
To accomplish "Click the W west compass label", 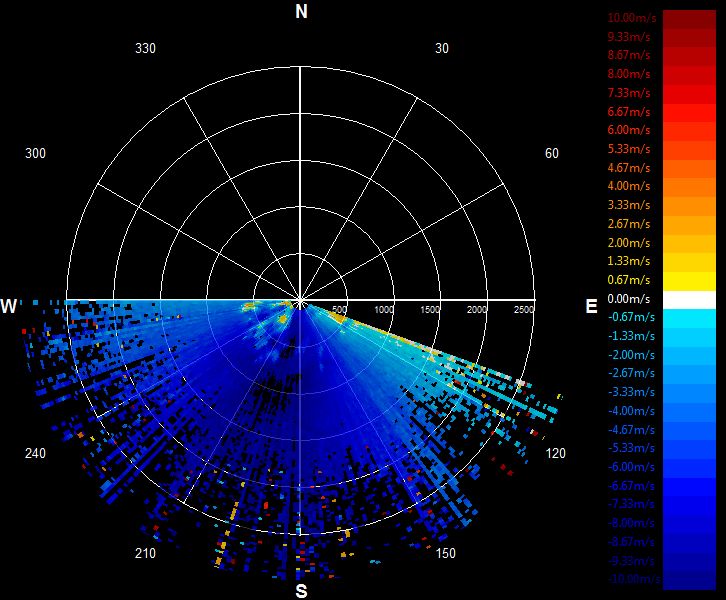I will click(x=9, y=306).
